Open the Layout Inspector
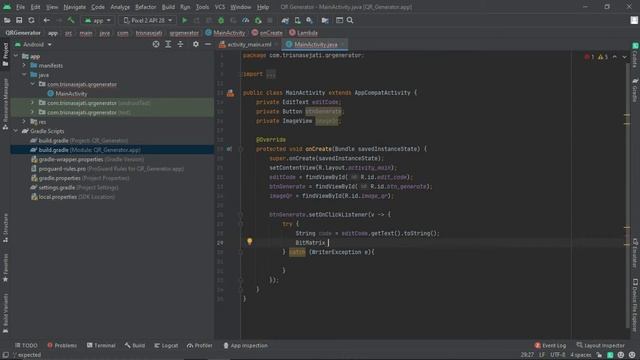Viewport: 640px width, 360px height. pyautogui.click(x=600, y=345)
